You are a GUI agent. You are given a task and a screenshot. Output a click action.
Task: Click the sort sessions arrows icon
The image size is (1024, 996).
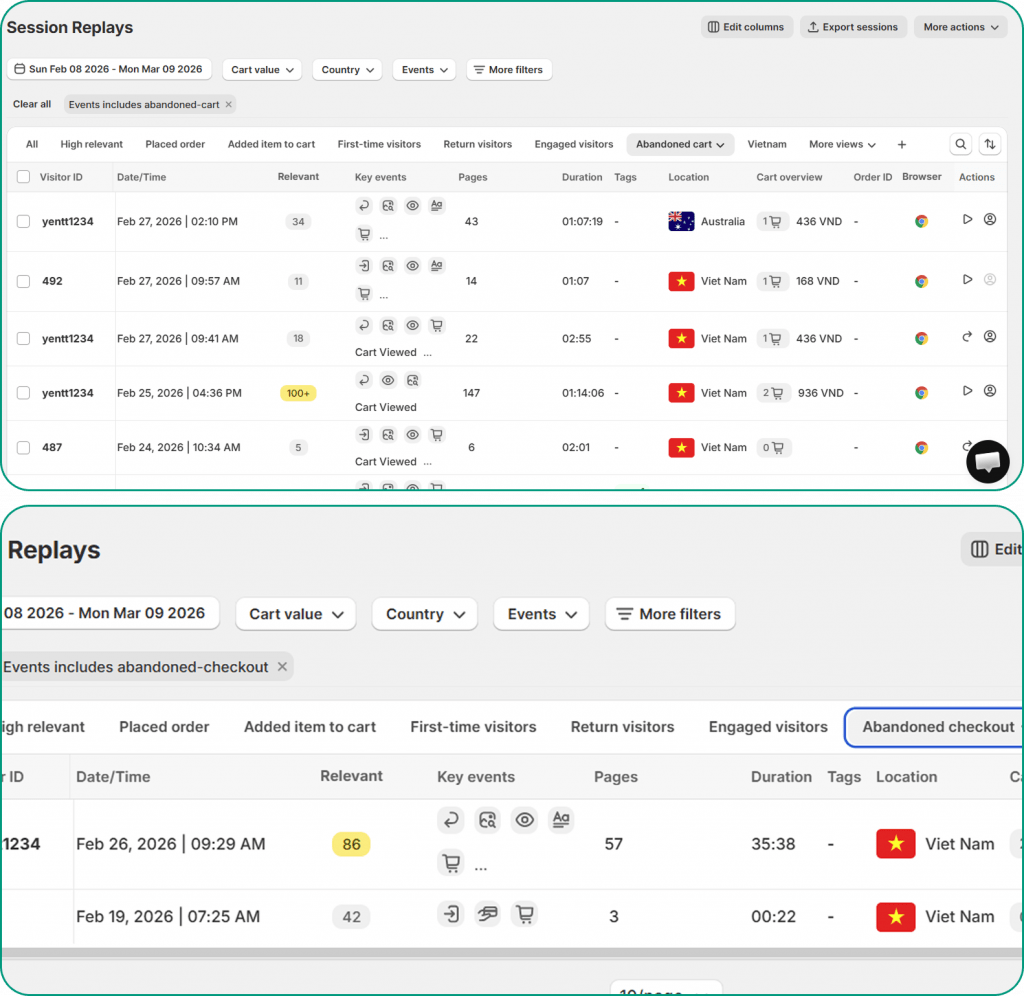990,144
